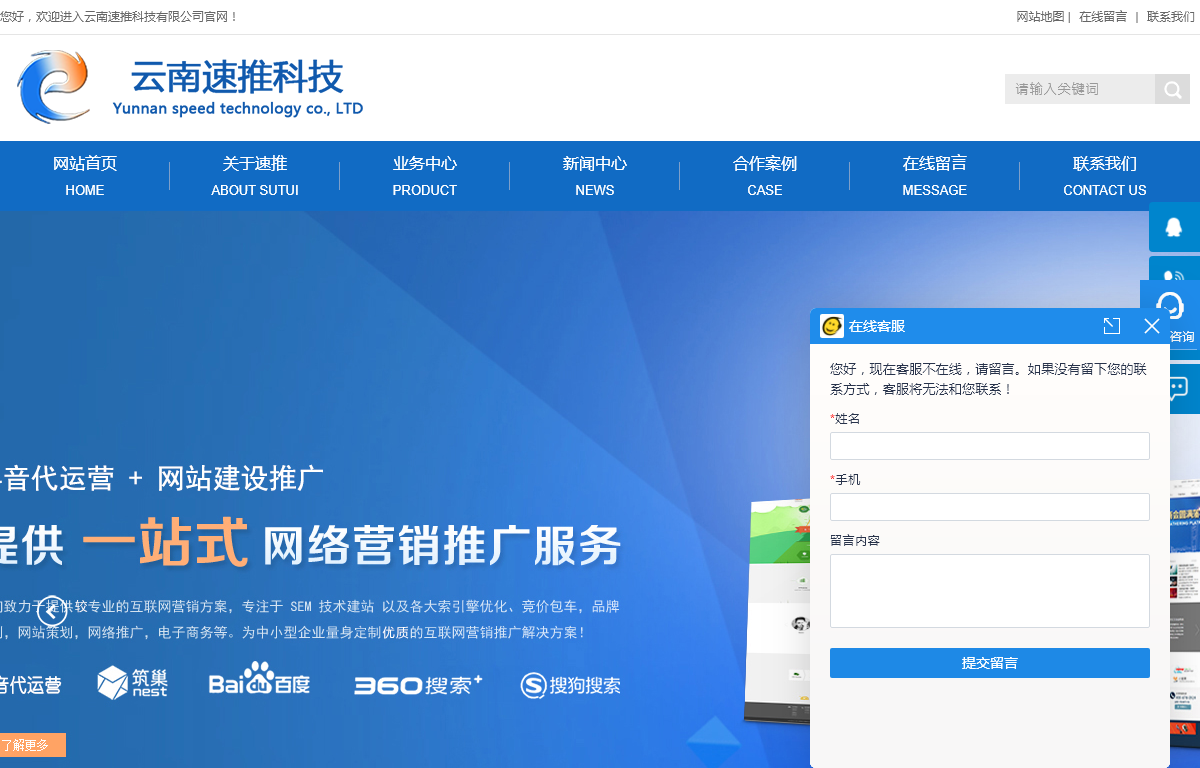Viewport: 1200px width, 768px height.
Task: Click the Zhuchao nest logo
Action: coord(132,682)
